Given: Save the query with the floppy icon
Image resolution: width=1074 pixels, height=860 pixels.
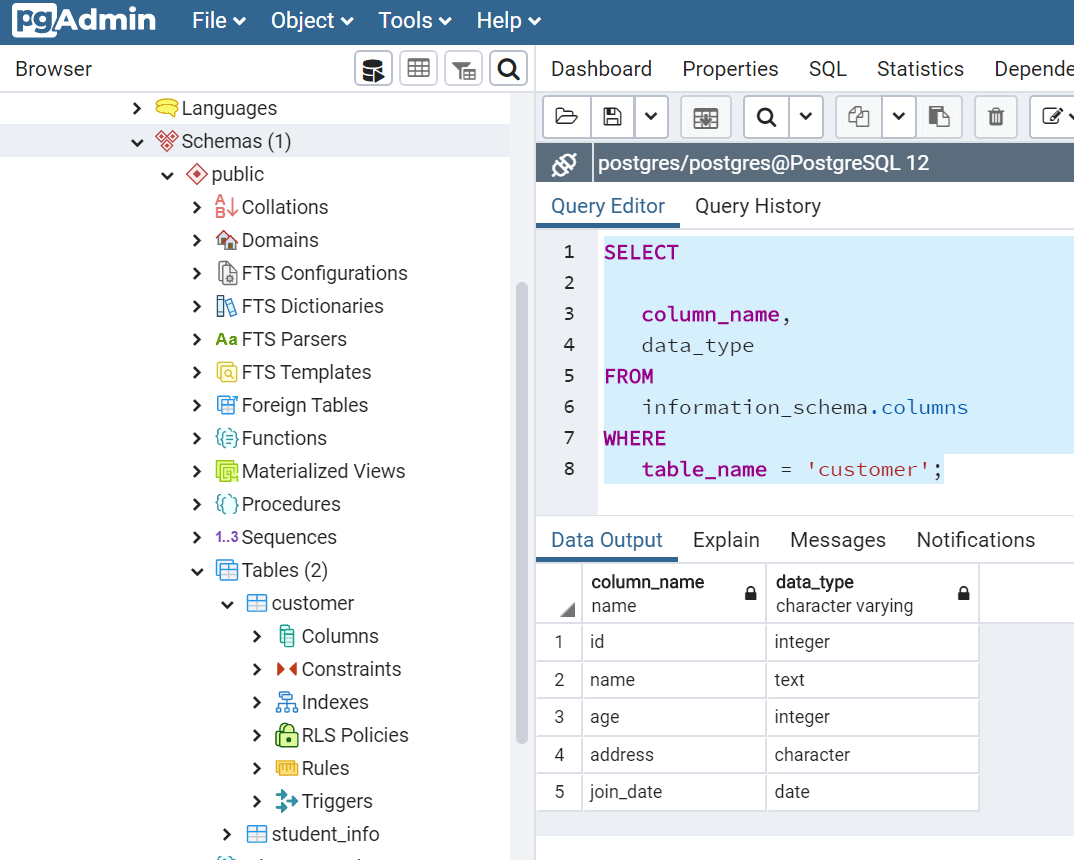Looking at the screenshot, I should click(x=612, y=117).
